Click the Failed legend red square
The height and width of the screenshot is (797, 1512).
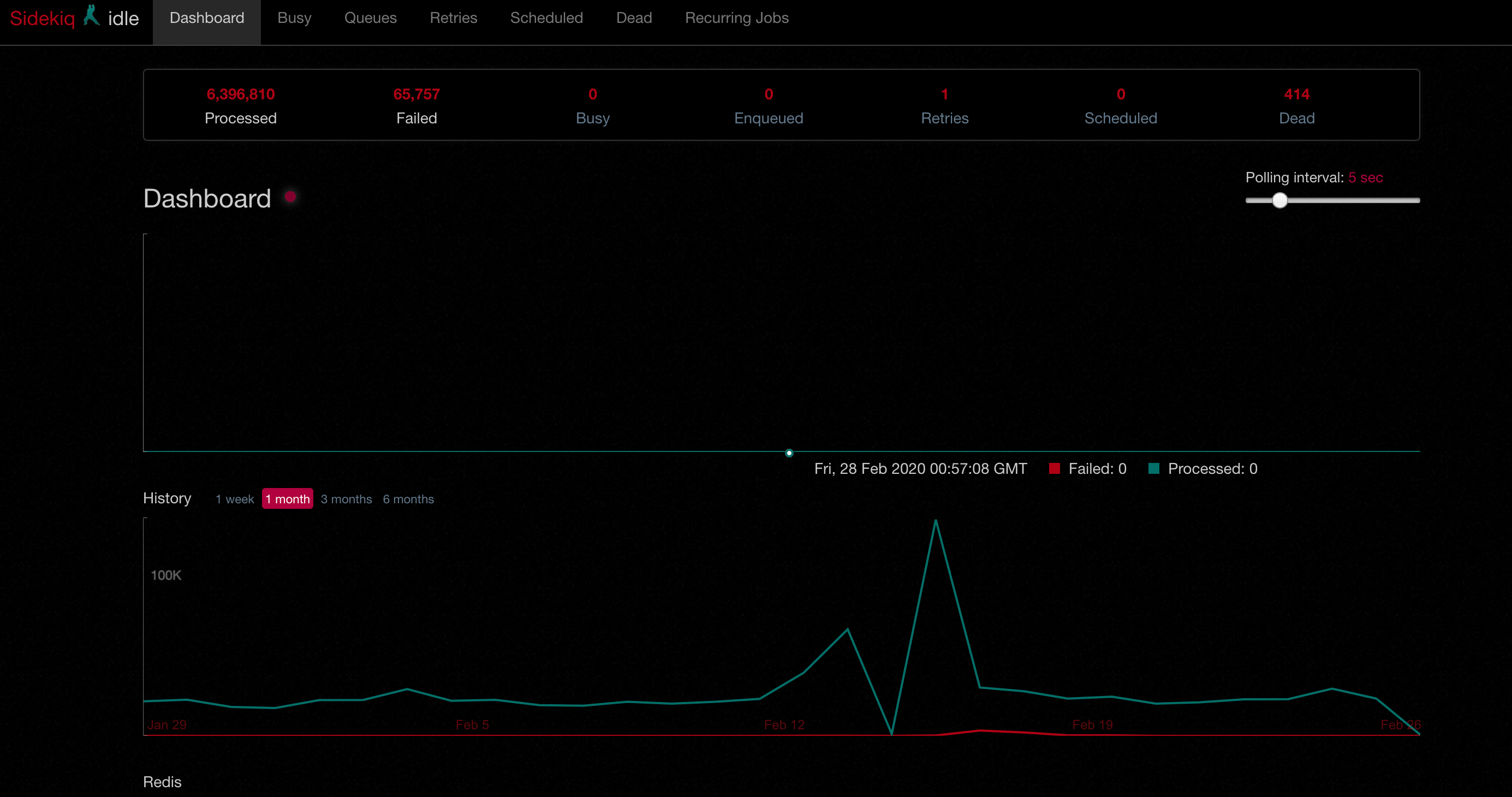tap(1055, 468)
